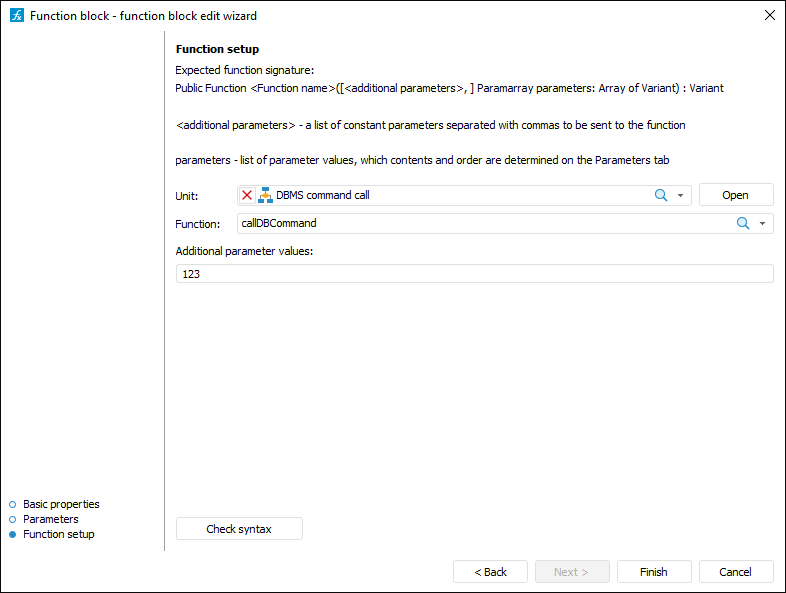The image size is (786, 593).
Task: Click the function block fx title icon
Action: [x=16, y=15]
